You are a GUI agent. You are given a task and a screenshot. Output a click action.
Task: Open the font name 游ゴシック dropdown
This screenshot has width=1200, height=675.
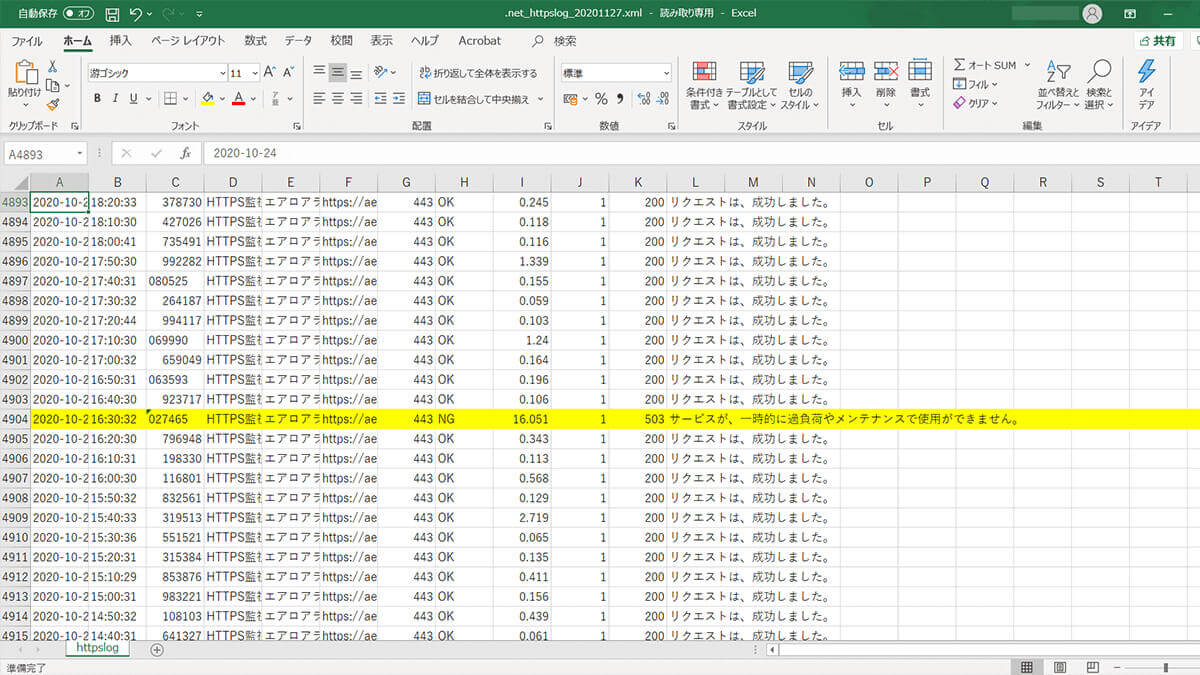click(222, 73)
